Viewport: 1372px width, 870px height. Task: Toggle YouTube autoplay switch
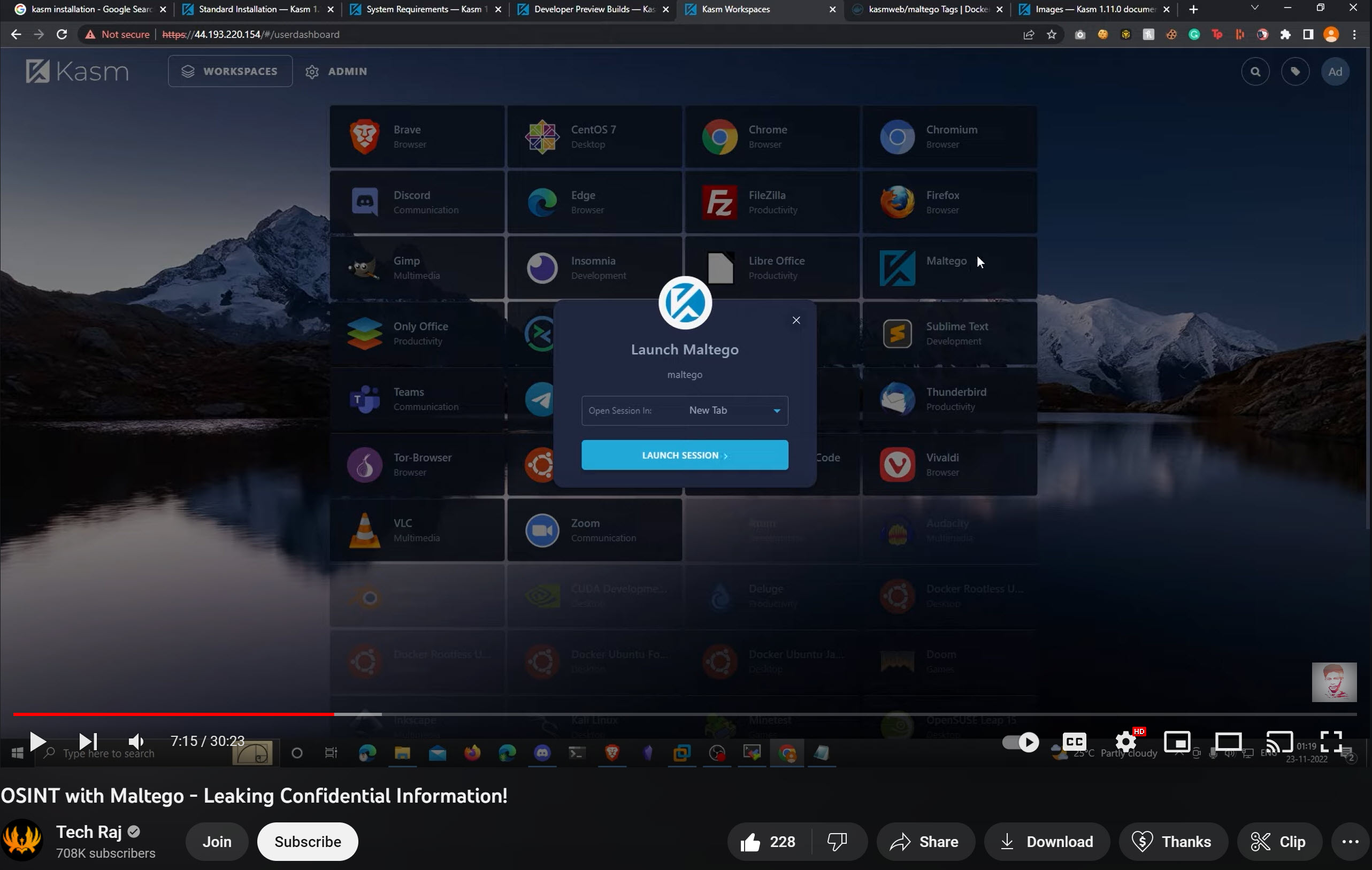tap(1021, 742)
